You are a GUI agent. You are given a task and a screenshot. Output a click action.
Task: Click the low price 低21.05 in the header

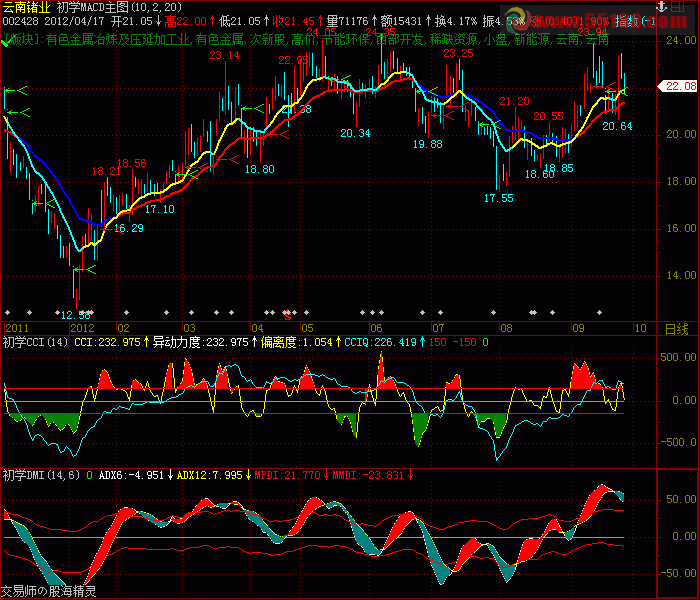(239, 21)
